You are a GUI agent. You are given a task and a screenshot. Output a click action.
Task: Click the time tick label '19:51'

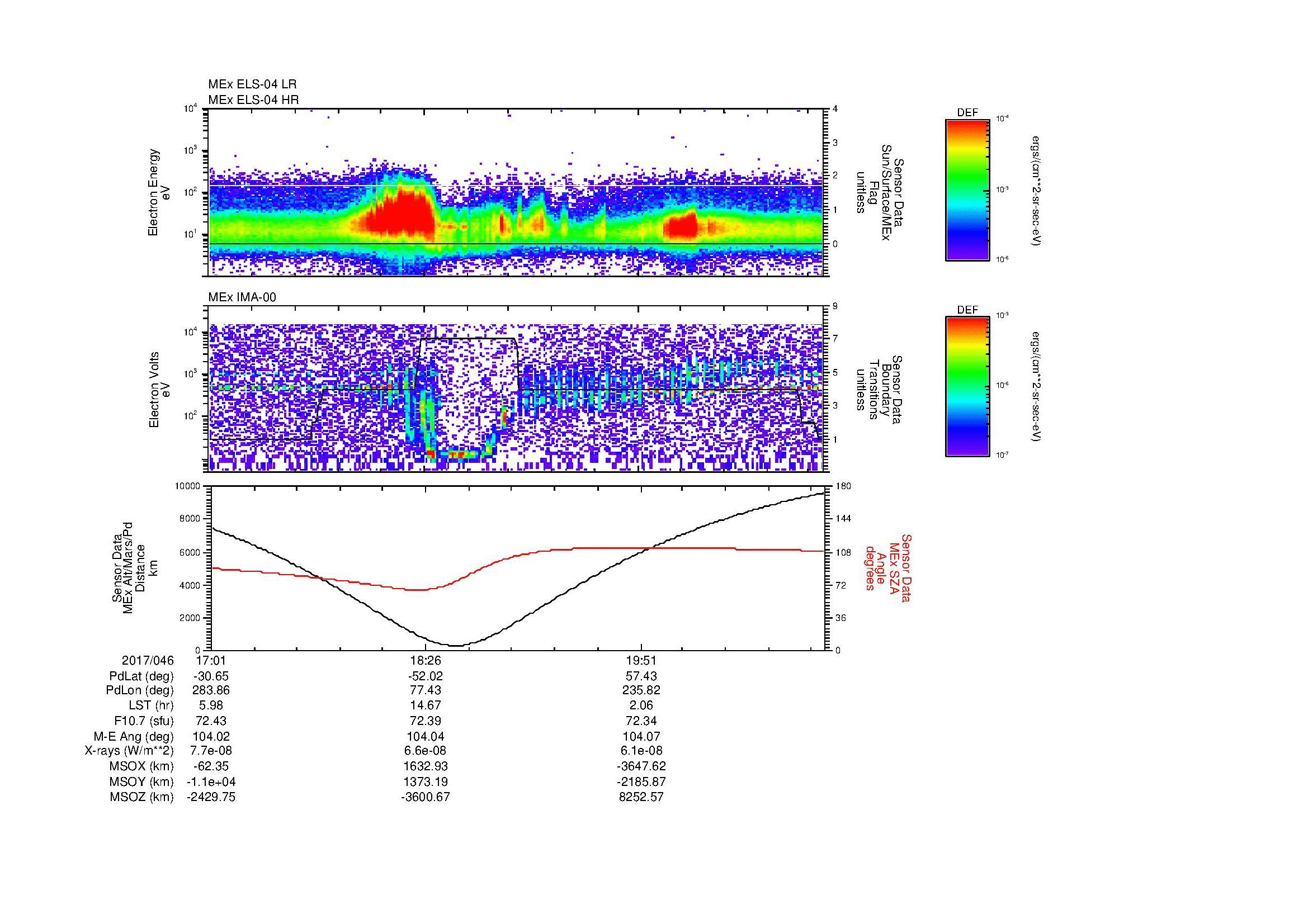point(641,661)
